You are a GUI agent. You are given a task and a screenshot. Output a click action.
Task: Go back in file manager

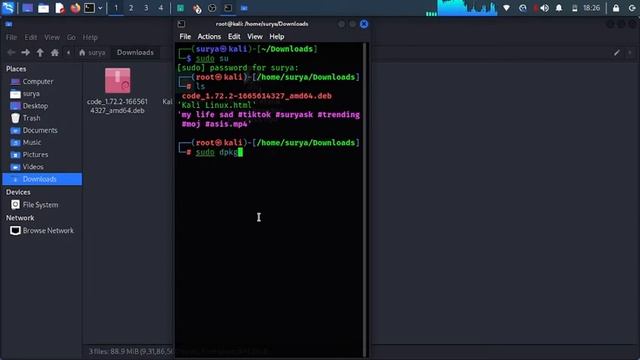pyautogui.click(x=11, y=52)
